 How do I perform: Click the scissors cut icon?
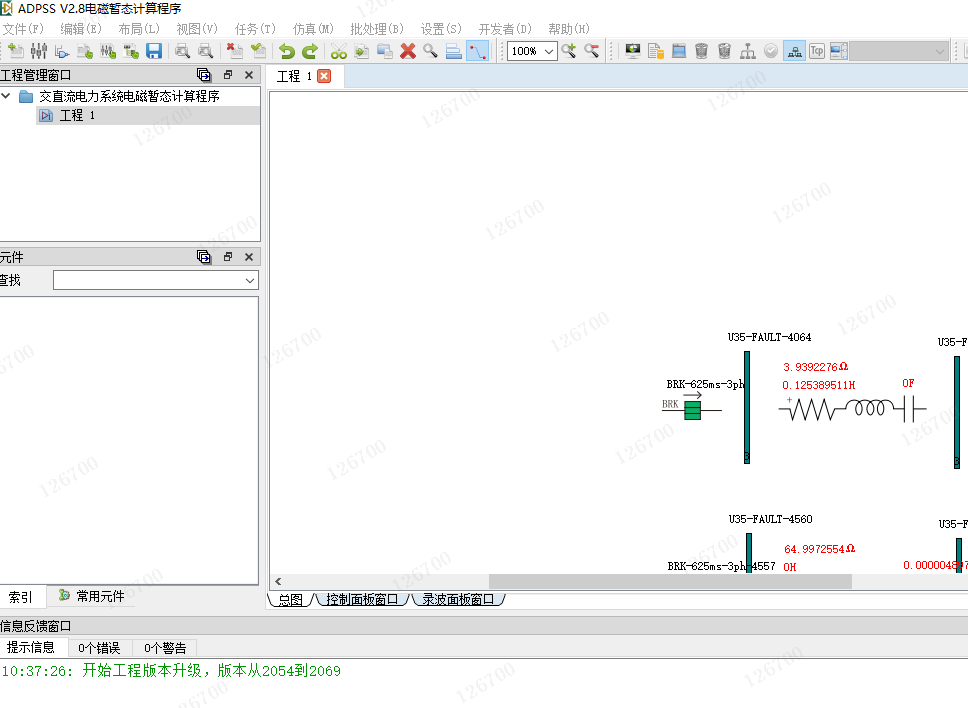(339, 51)
